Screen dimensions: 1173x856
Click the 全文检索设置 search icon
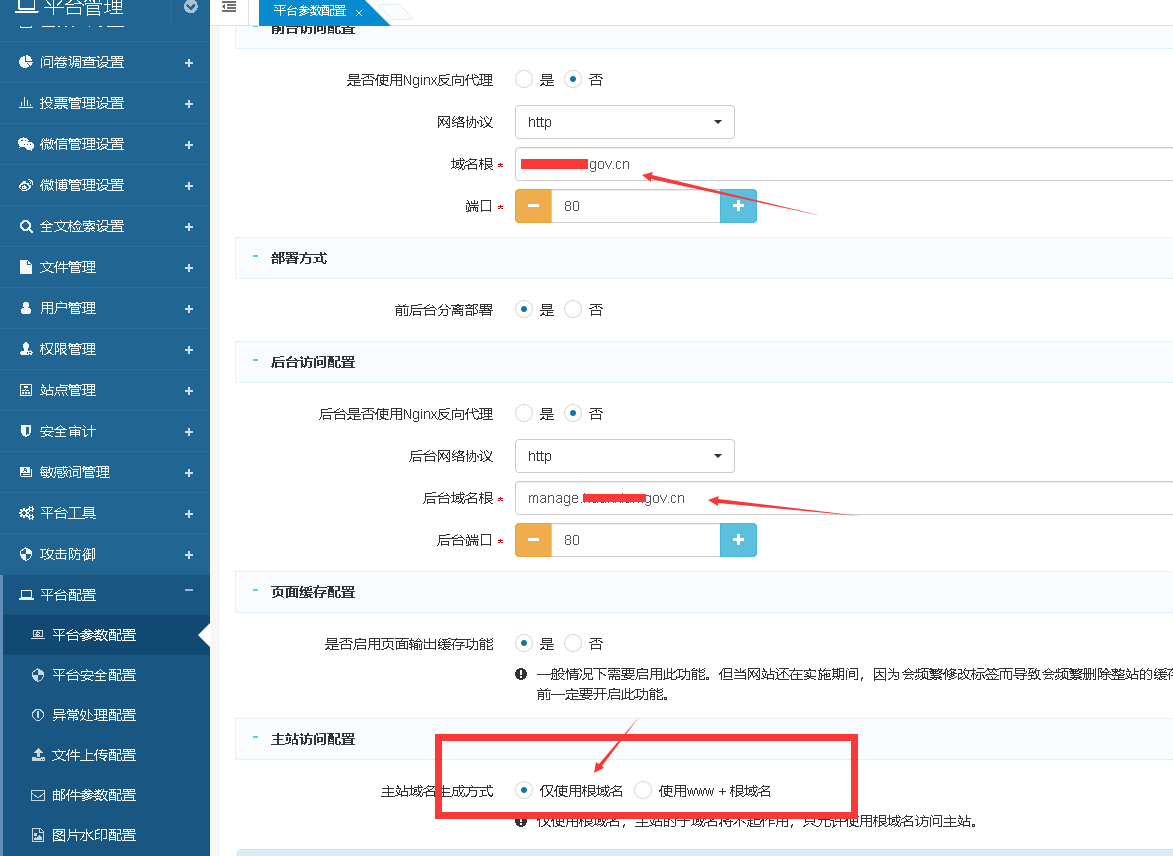pyautogui.click(x=26, y=226)
